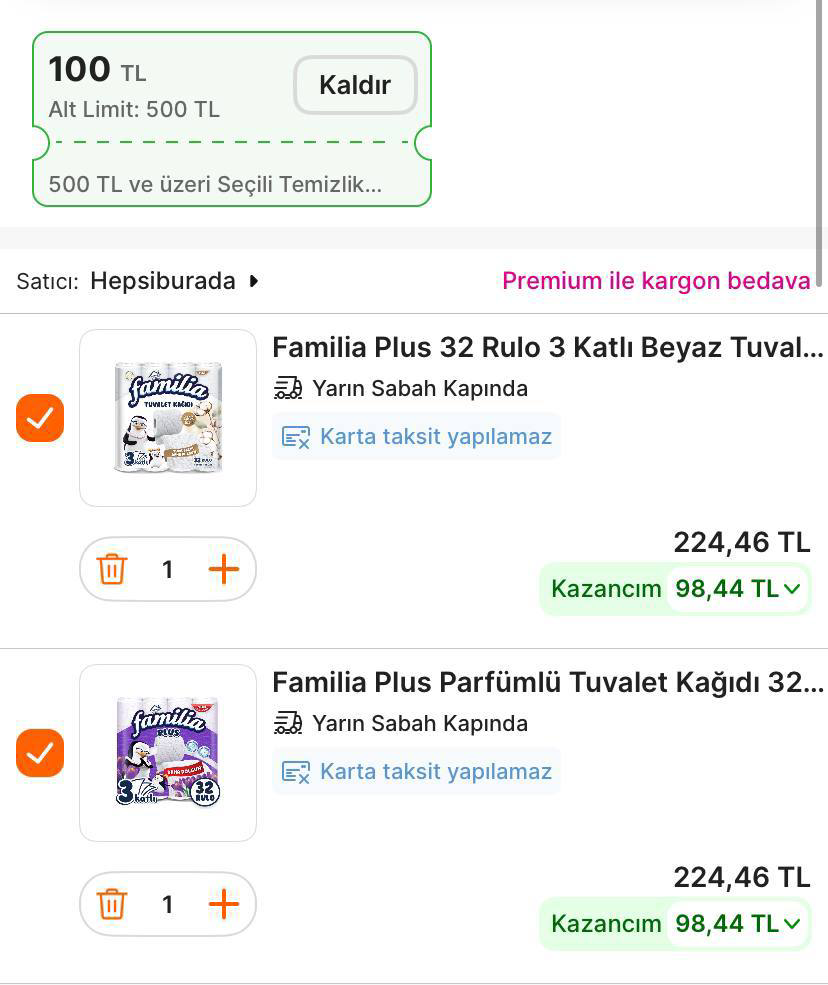828x985 pixels.
Task: Increase quantity of Familia Plus Parfümlü toilet paper
Action: [224, 905]
